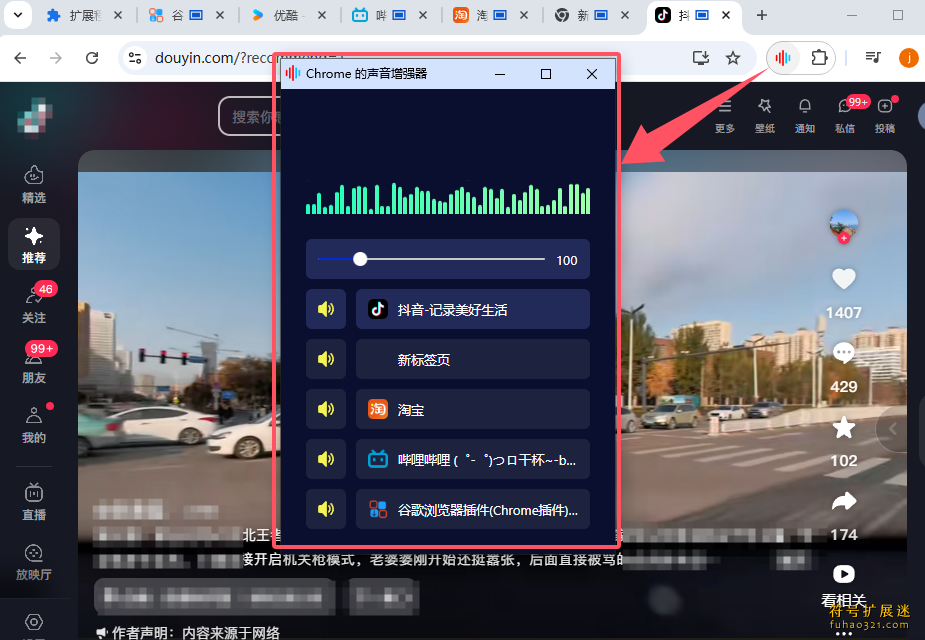This screenshot has width=925, height=640.
Task: Open 直播 in Douyin sidebar
Action: [x=34, y=502]
